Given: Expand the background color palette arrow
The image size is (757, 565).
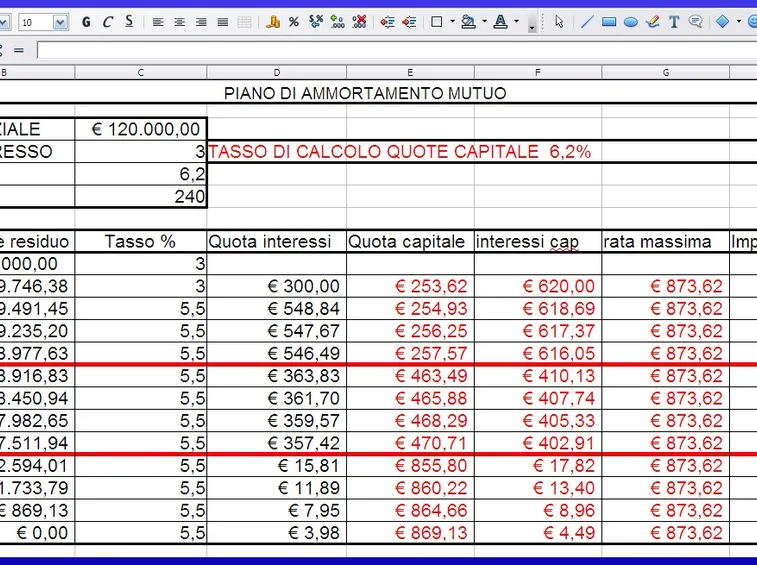Looking at the screenshot, I should (484, 22).
